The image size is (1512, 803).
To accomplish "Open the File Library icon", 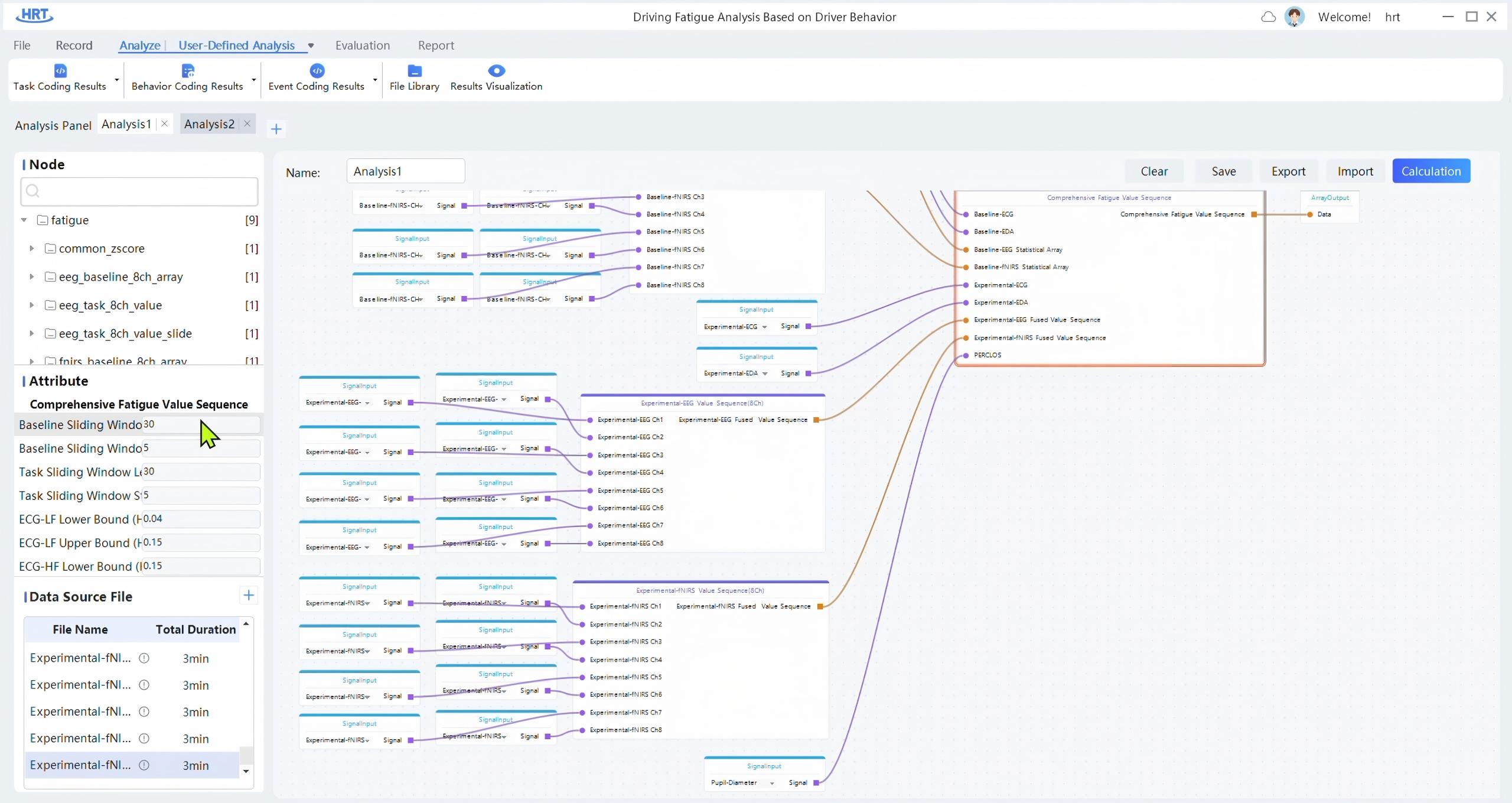I will pos(415,70).
